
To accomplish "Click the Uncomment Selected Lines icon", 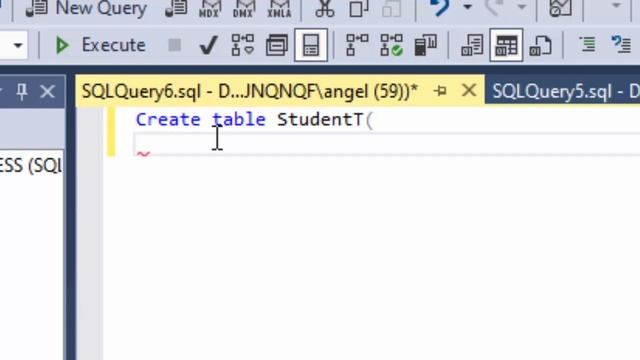I will [621, 44].
